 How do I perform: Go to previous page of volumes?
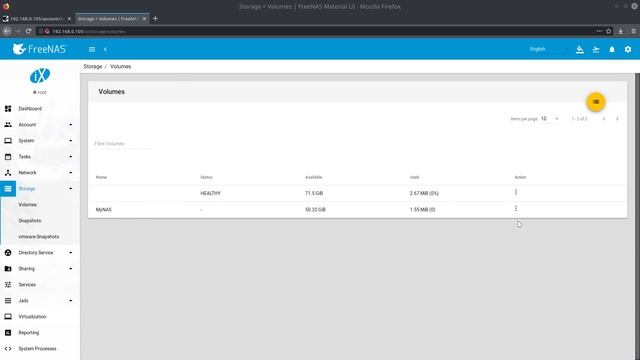604,119
